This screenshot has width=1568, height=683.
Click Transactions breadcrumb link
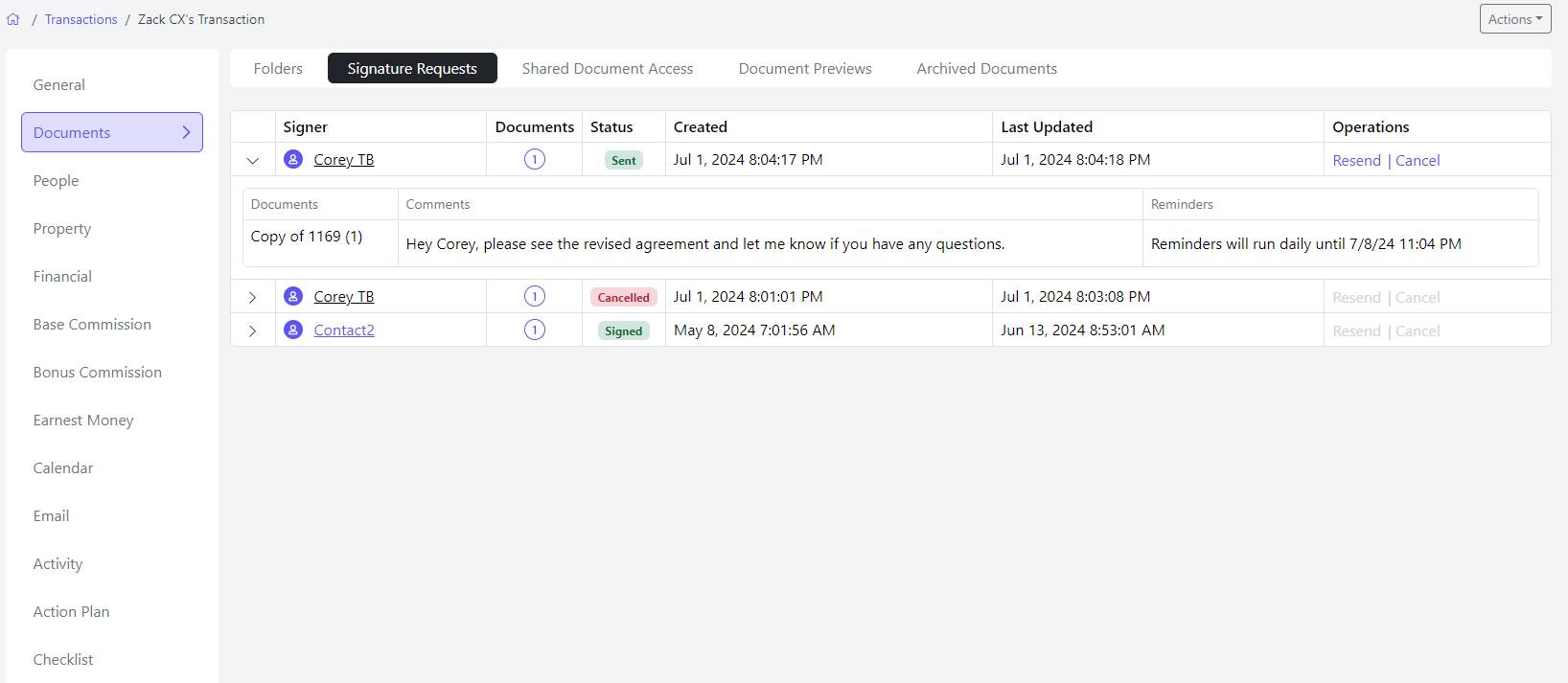pyautogui.click(x=81, y=19)
